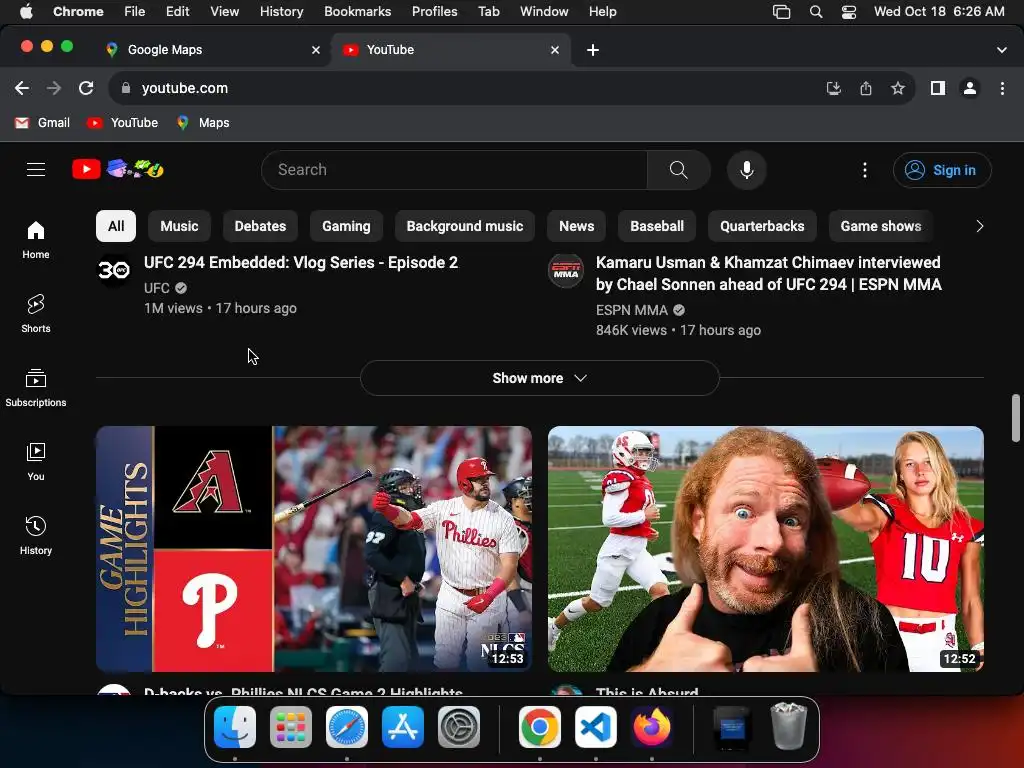
Task: Open Chrome three-dot menu
Action: (1002, 88)
